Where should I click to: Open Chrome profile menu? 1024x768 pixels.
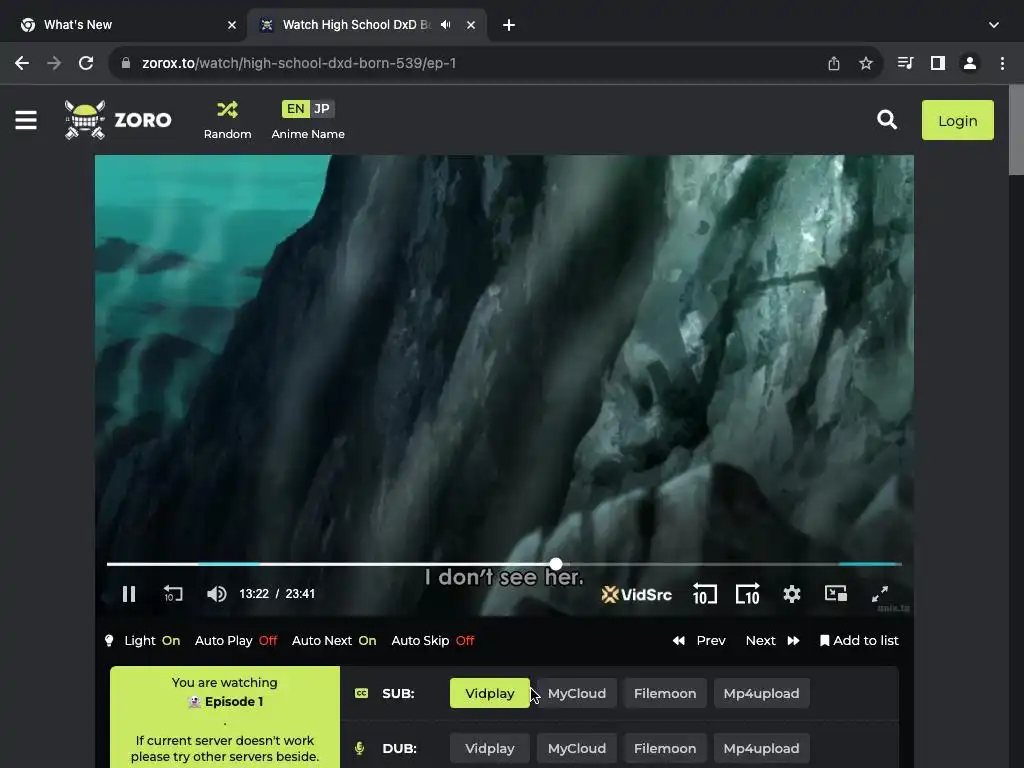tap(970, 63)
